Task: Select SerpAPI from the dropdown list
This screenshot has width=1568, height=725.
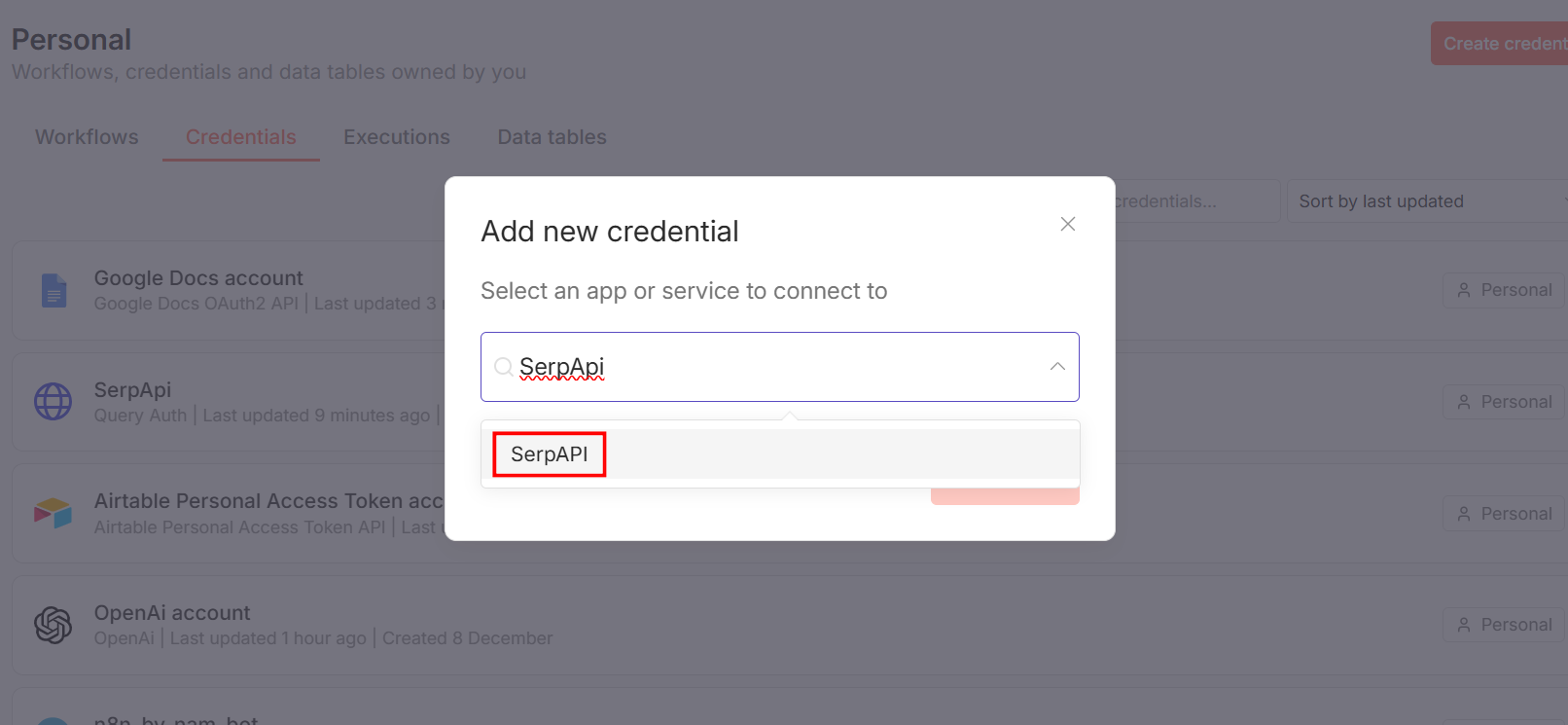Action: pos(550,454)
